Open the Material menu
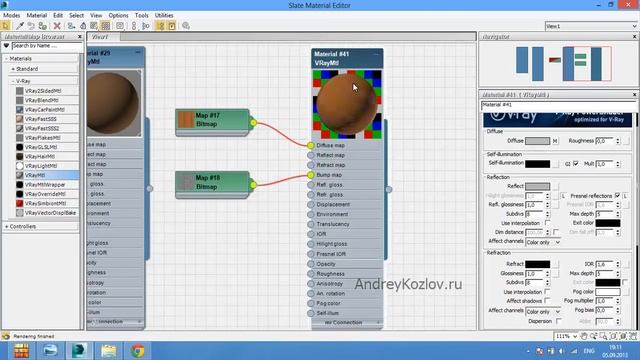 point(37,15)
